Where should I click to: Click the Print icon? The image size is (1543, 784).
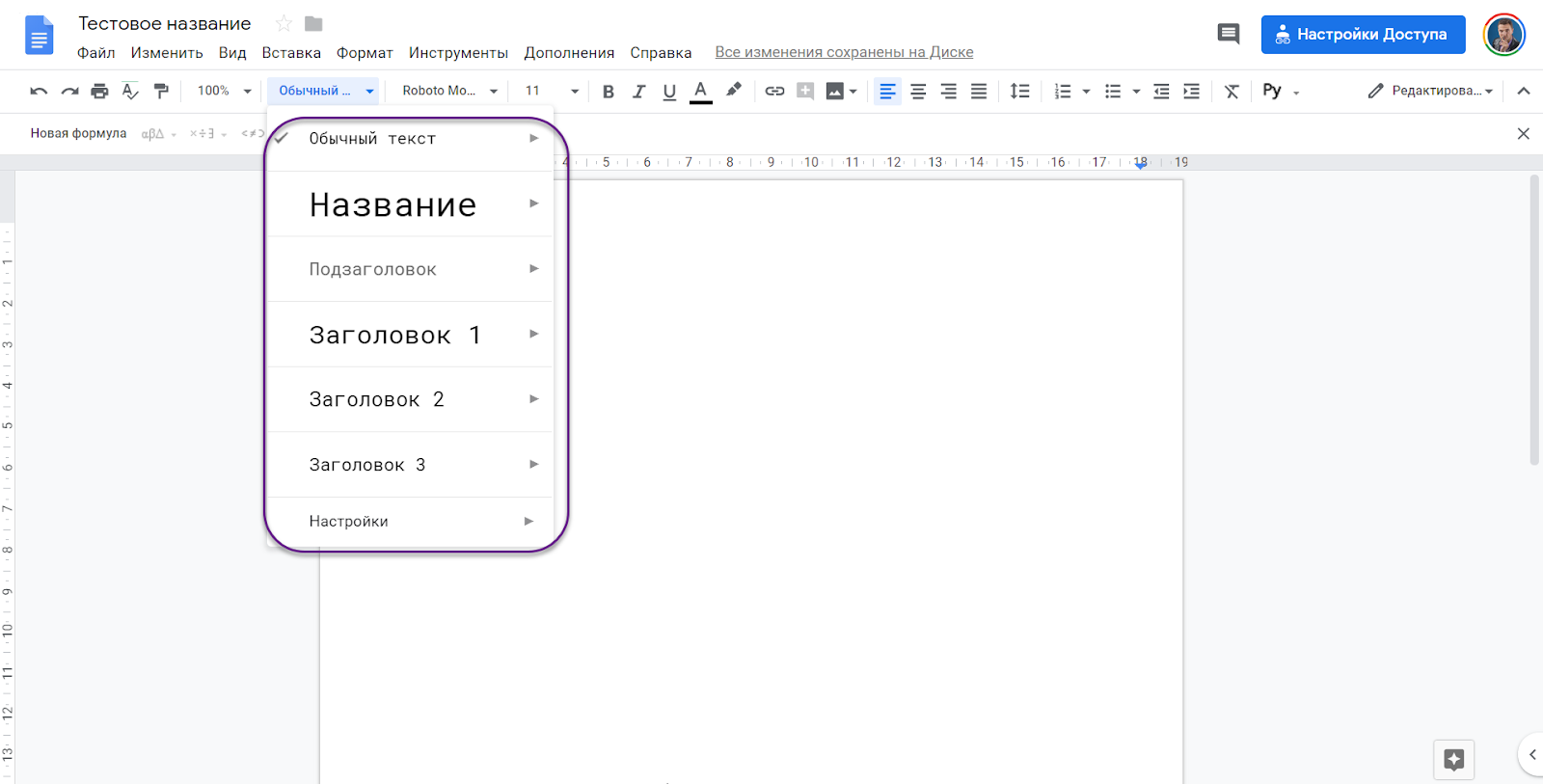tap(99, 92)
